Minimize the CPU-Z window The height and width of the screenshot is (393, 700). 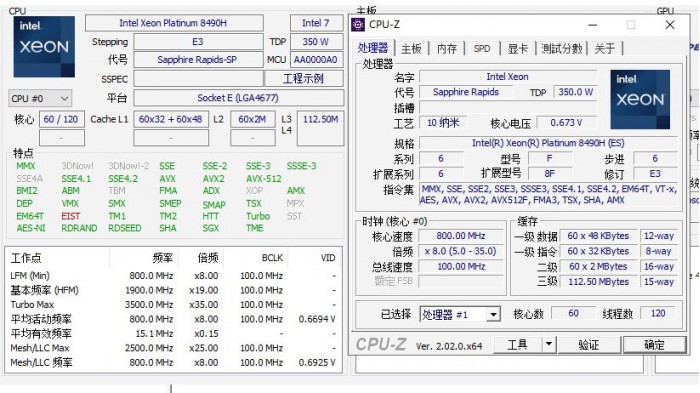[x=592, y=25]
